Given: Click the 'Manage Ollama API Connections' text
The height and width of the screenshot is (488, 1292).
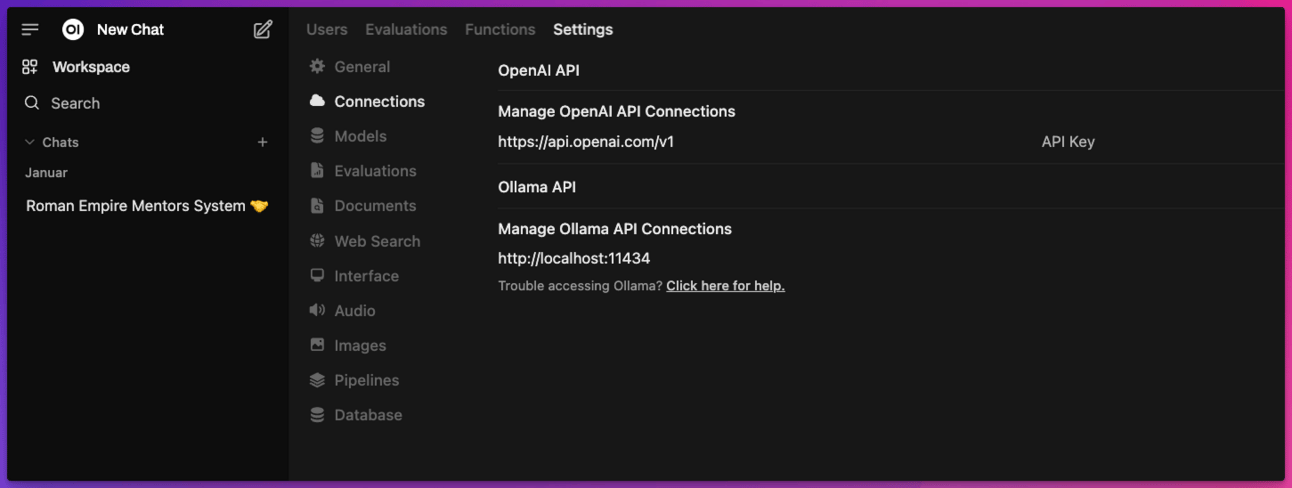Looking at the screenshot, I should [615, 229].
